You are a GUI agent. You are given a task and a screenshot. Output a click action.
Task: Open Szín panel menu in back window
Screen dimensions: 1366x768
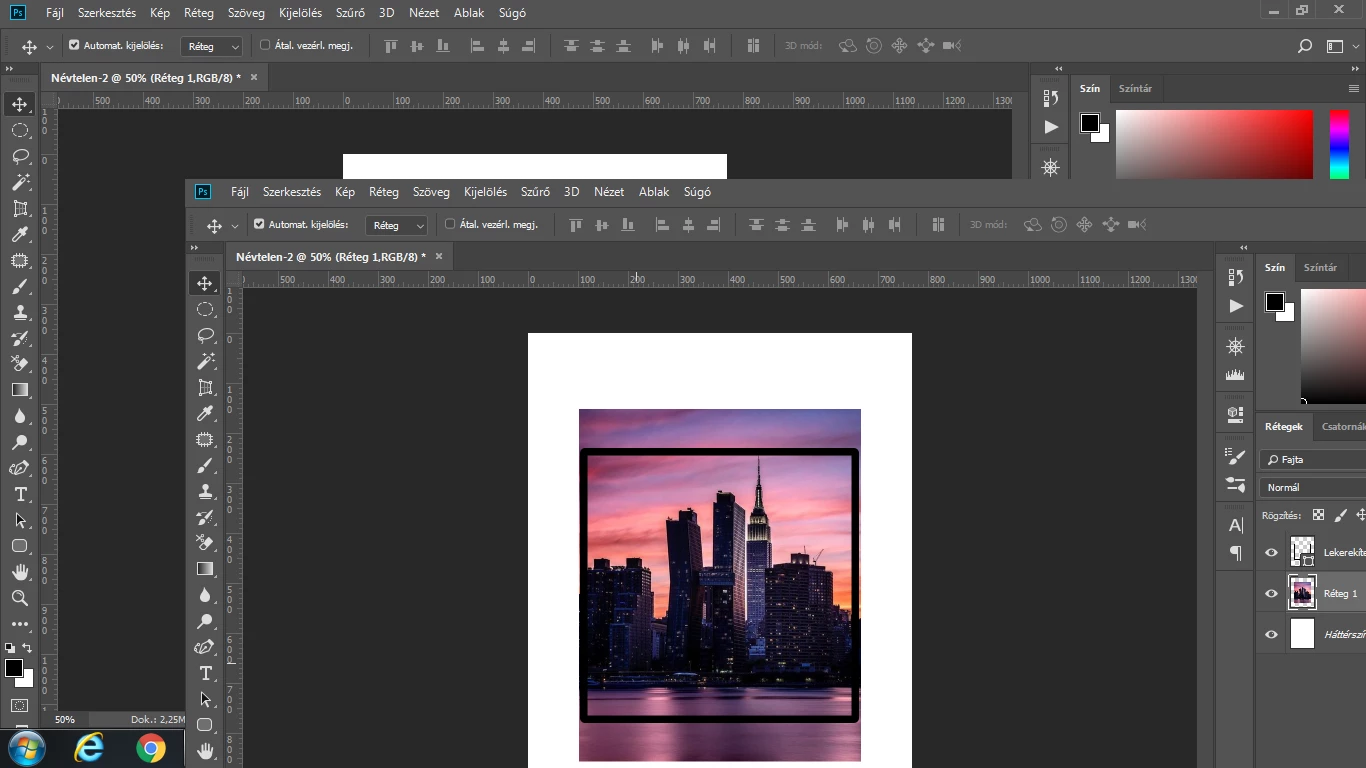[x=1354, y=88]
